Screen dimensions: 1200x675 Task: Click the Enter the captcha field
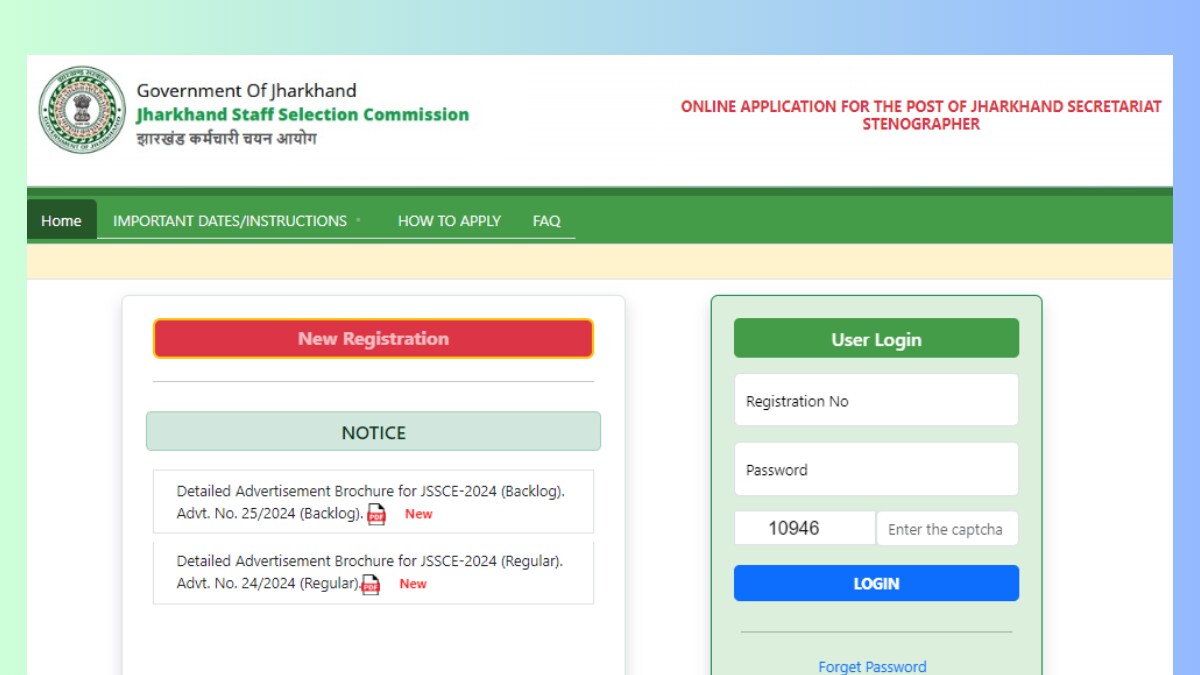947,529
